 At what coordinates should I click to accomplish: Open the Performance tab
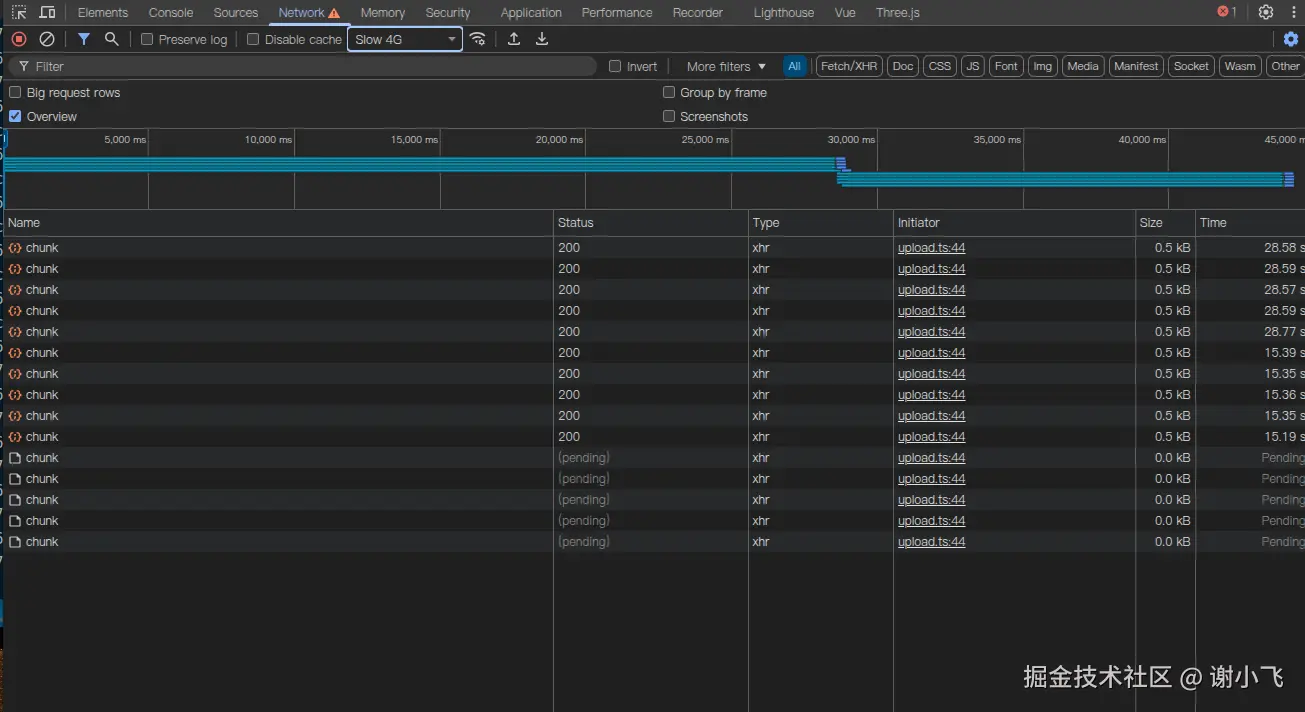point(617,13)
